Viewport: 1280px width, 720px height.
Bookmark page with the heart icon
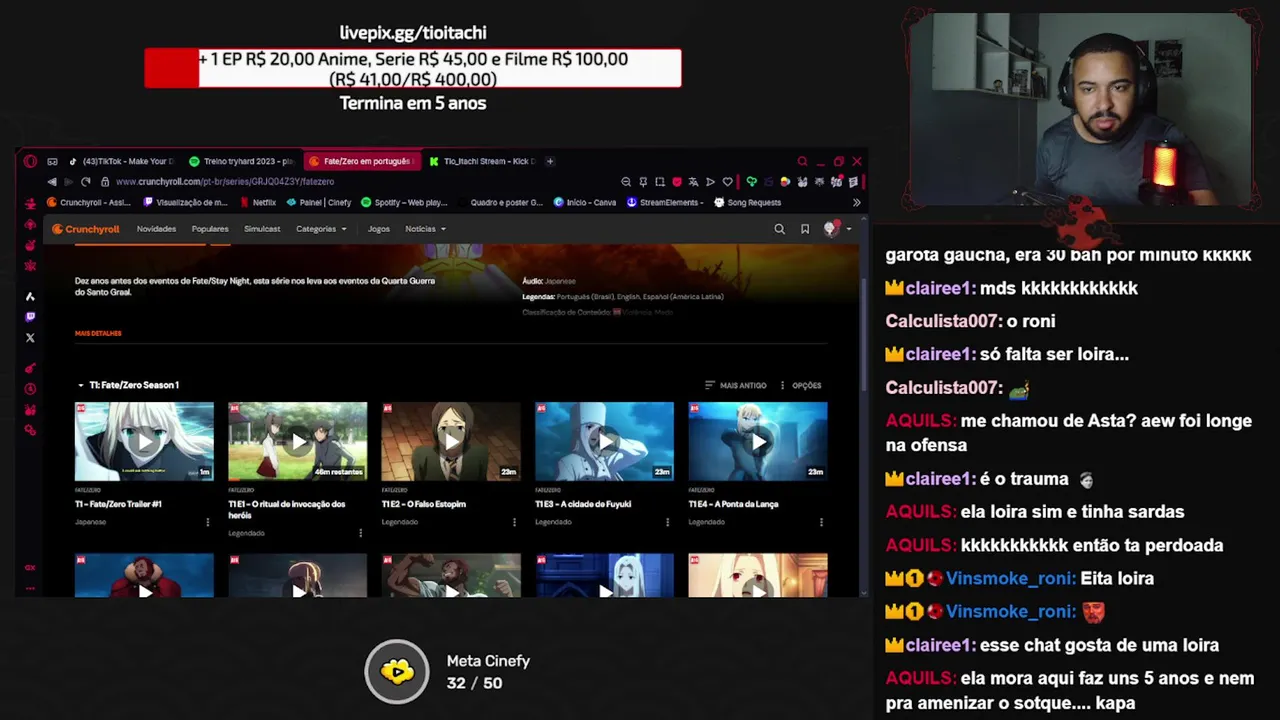(x=727, y=182)
